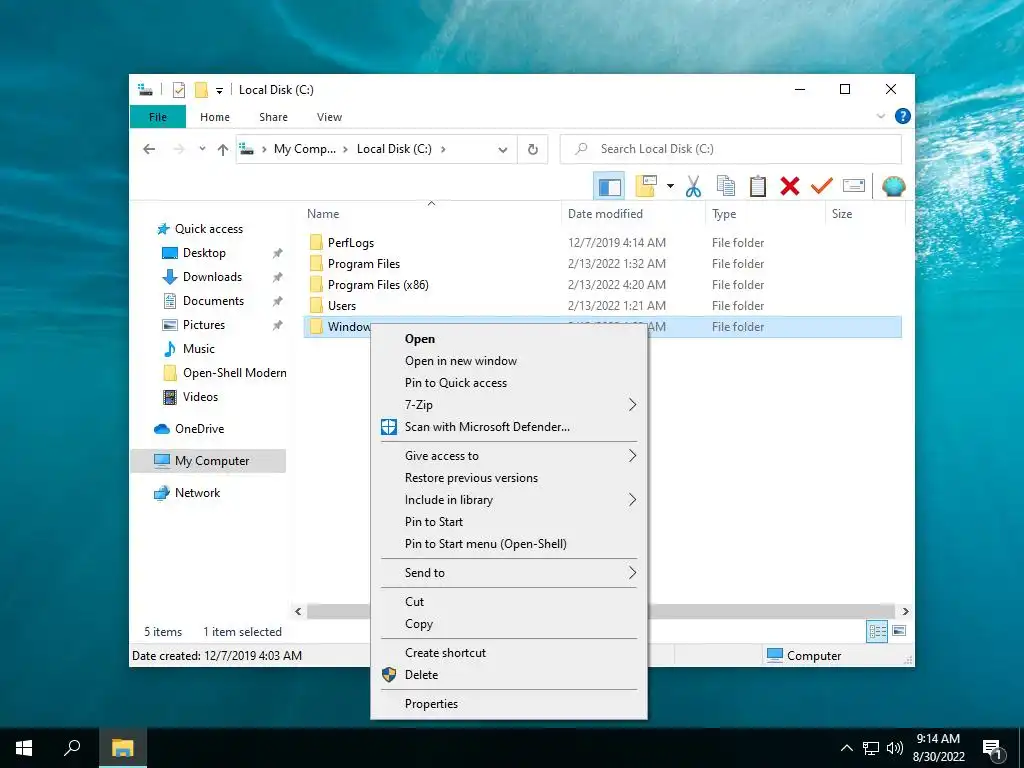Click the blue Help question mark icon
This screenshot has width=1024, height=768.
(903, 116)
